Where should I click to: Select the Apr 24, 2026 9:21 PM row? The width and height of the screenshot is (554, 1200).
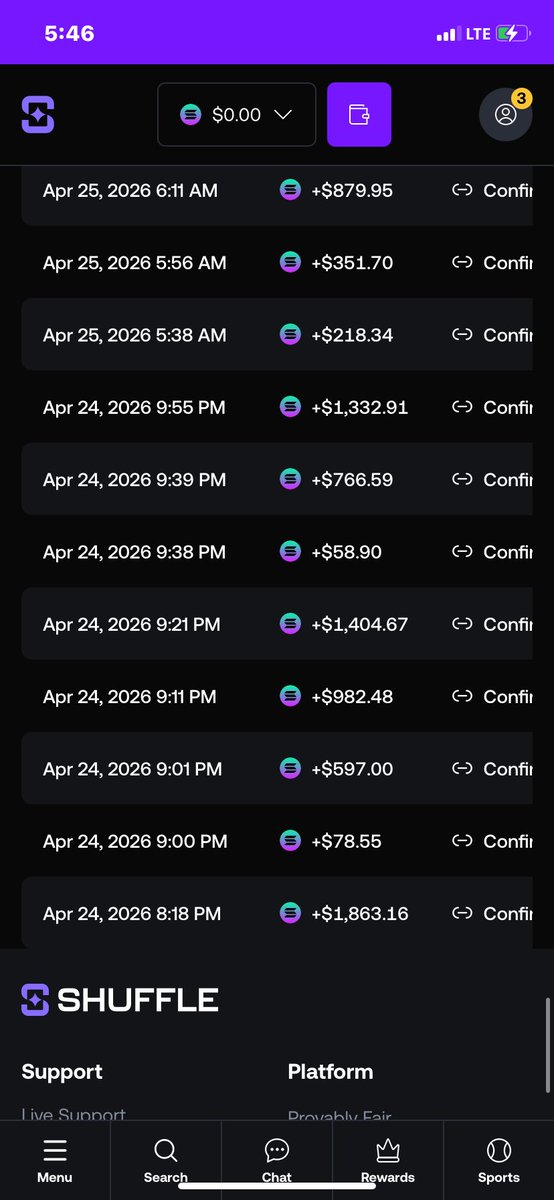coord(277,624)
